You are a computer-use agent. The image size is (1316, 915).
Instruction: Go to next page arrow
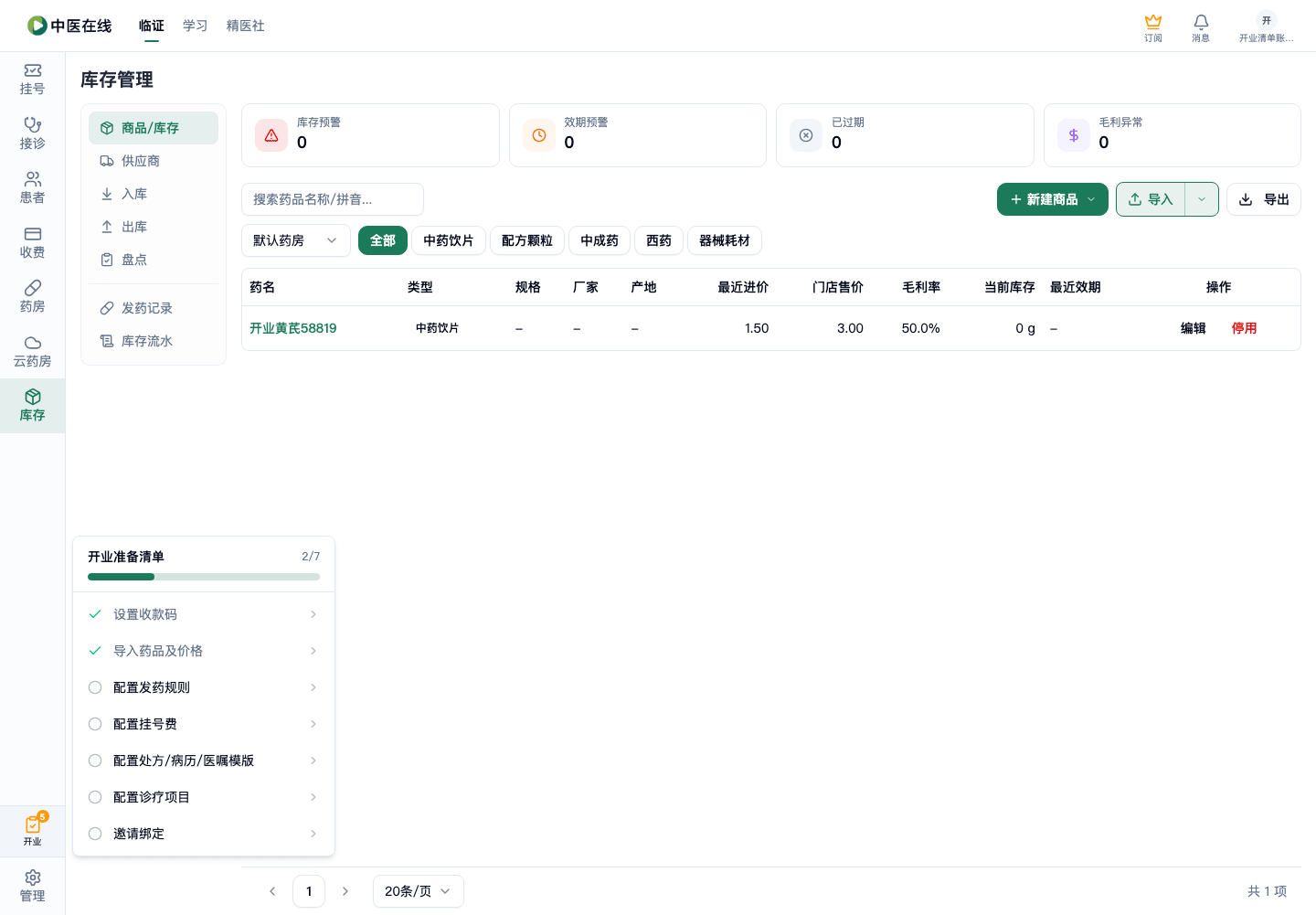pos(345,891)
